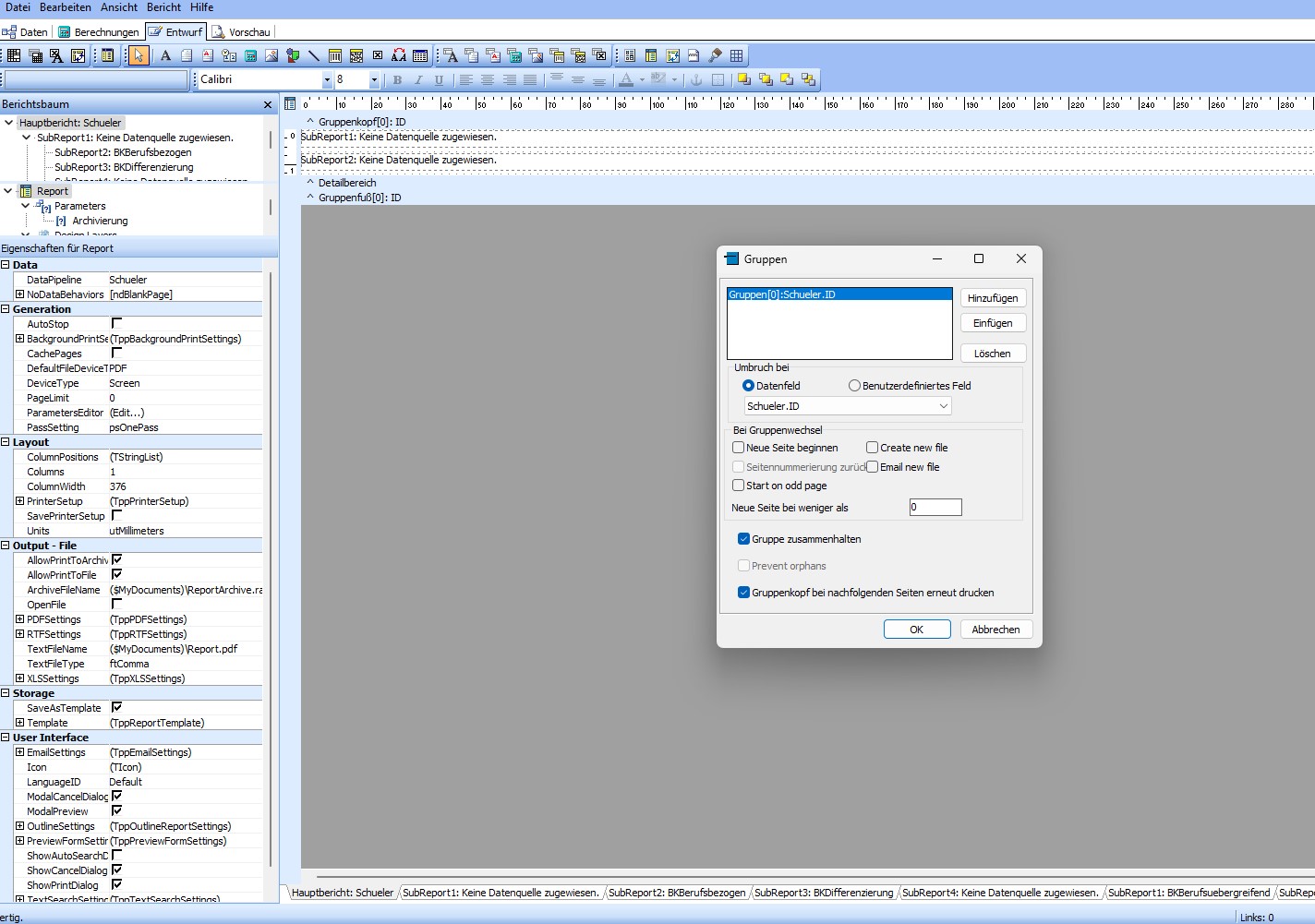
Task: Open the Calibri font name dropdown
Action: pyautogui.click(x=327, y=80)
